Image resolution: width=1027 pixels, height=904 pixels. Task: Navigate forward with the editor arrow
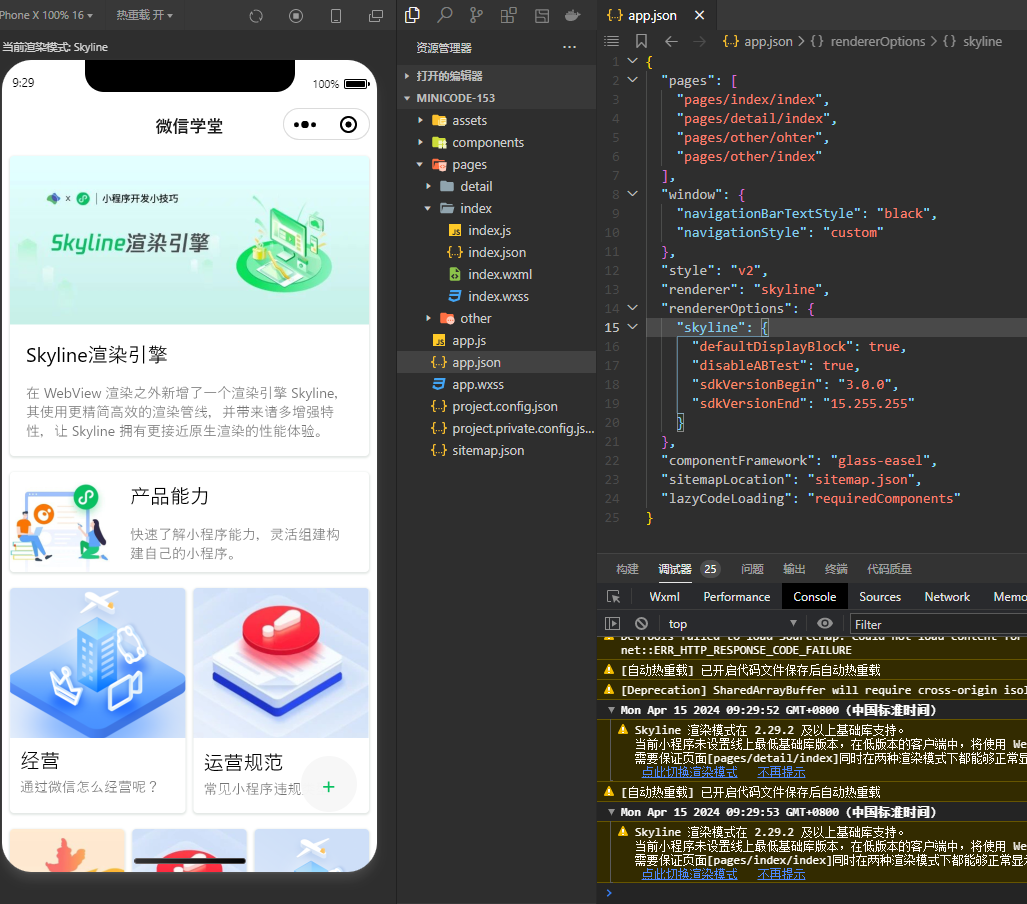coord(699,41)
